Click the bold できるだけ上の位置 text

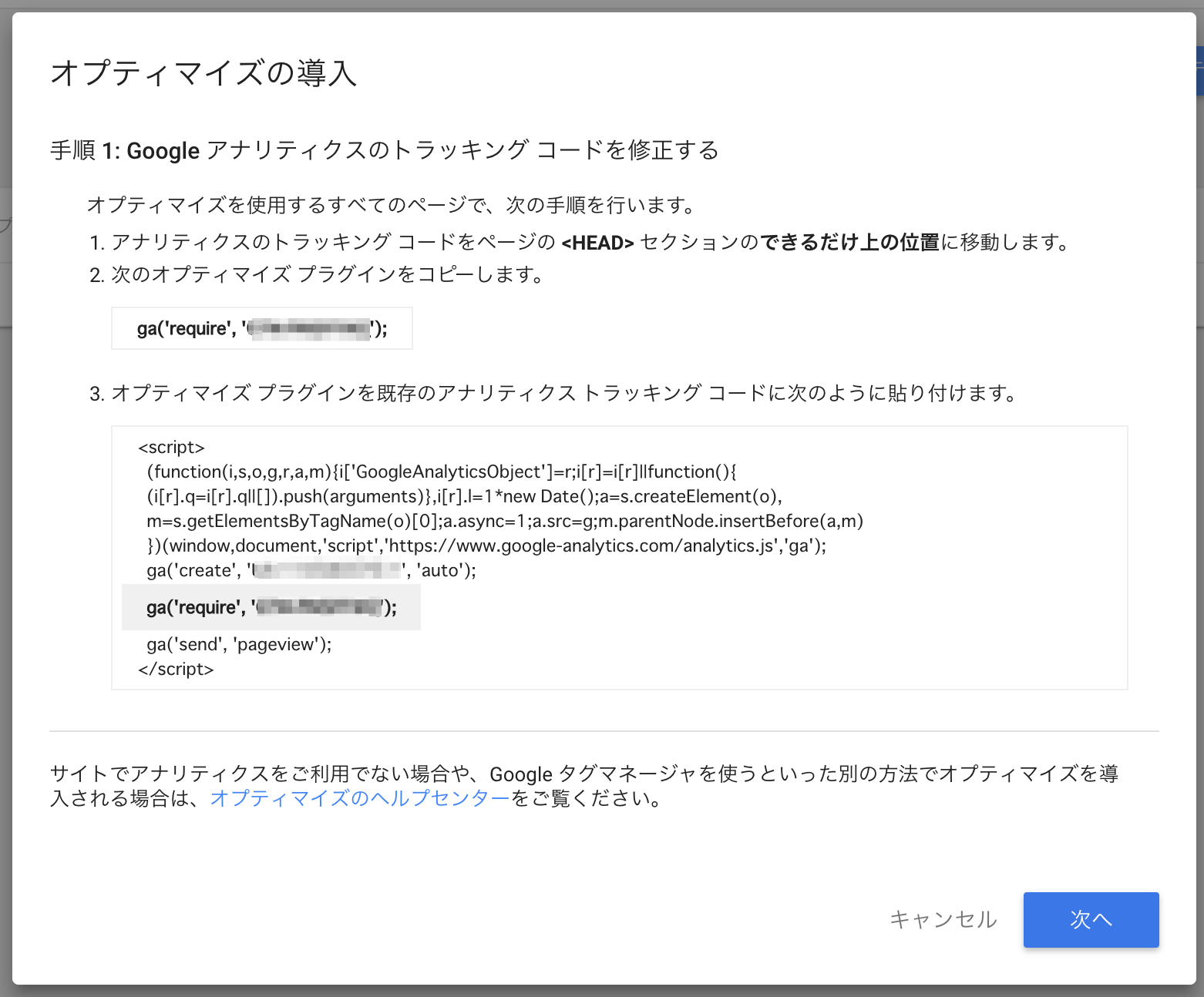click(x=849, y=243)
